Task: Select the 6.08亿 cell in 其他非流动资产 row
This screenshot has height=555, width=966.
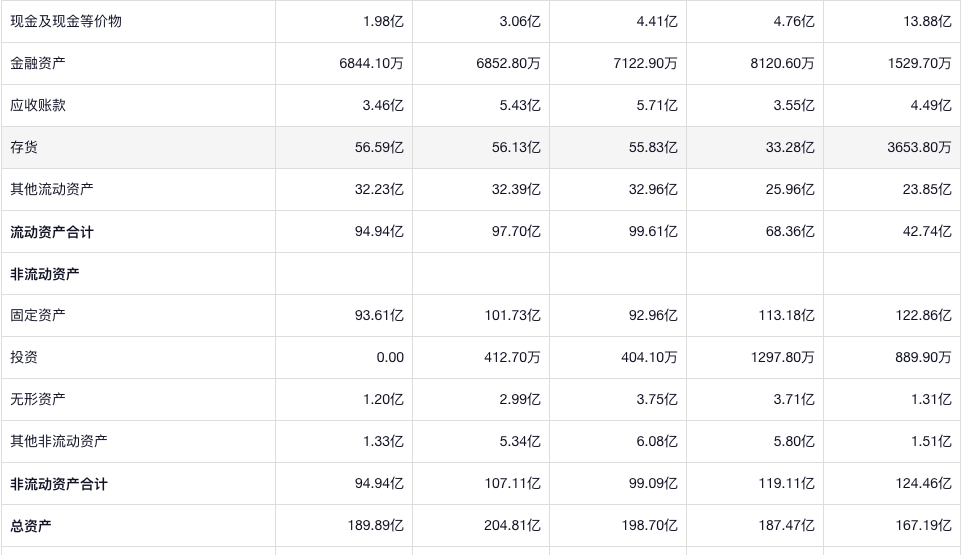Action: pyautogui.click(x=656, y=441)
